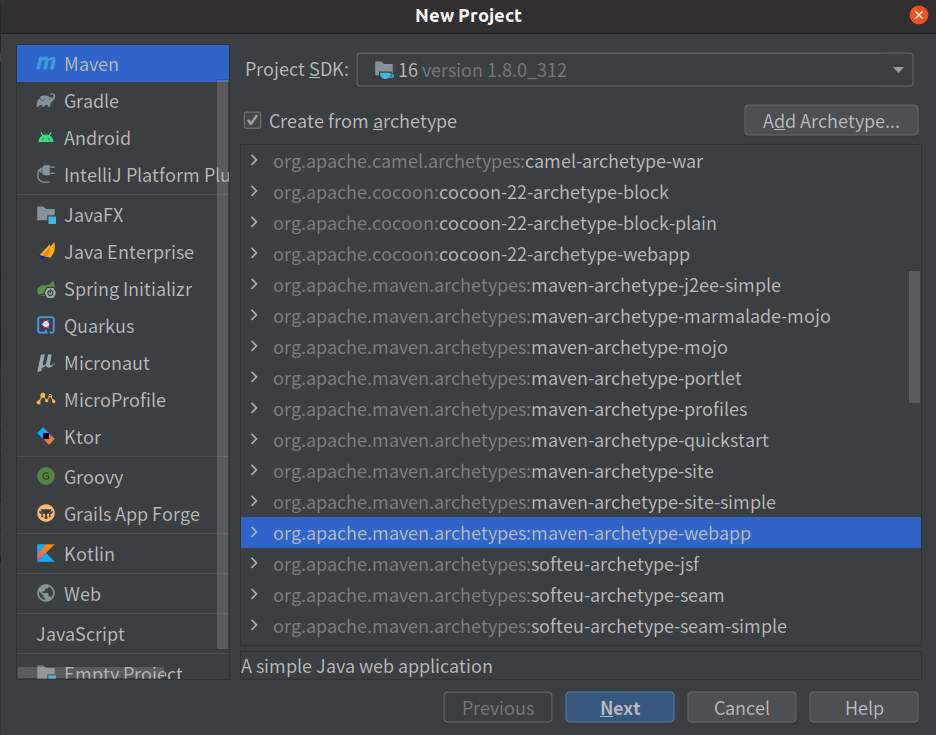Select JavaFX project type
This screenshot has width=936, height=735.
pyautogui.click(x=93, y=215)
